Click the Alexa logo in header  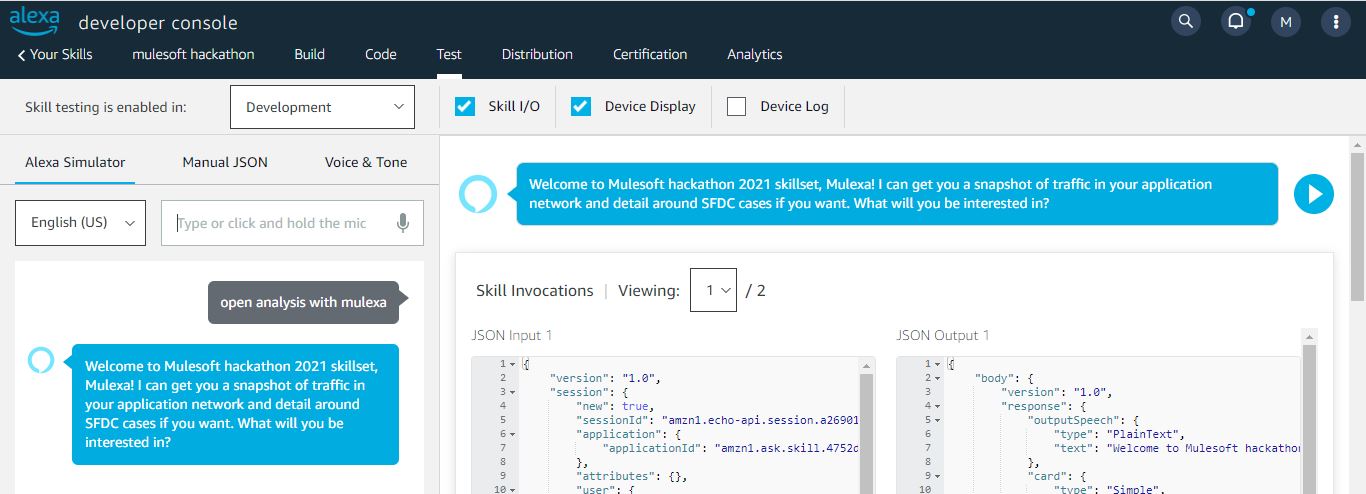(35, 19)
